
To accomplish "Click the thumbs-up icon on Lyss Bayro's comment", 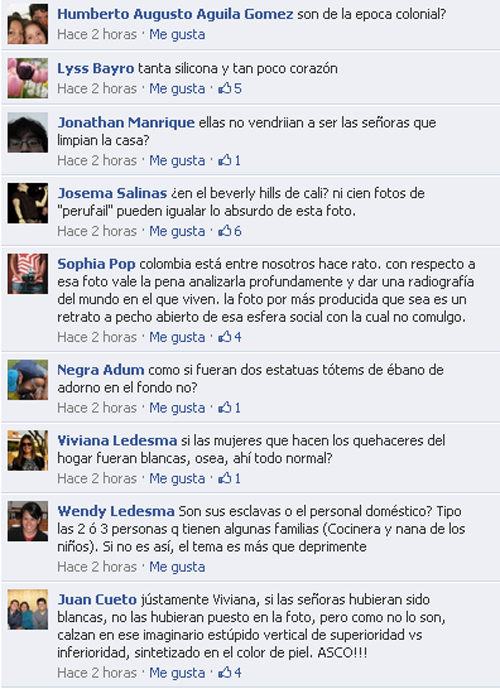I will pos(225,88).
